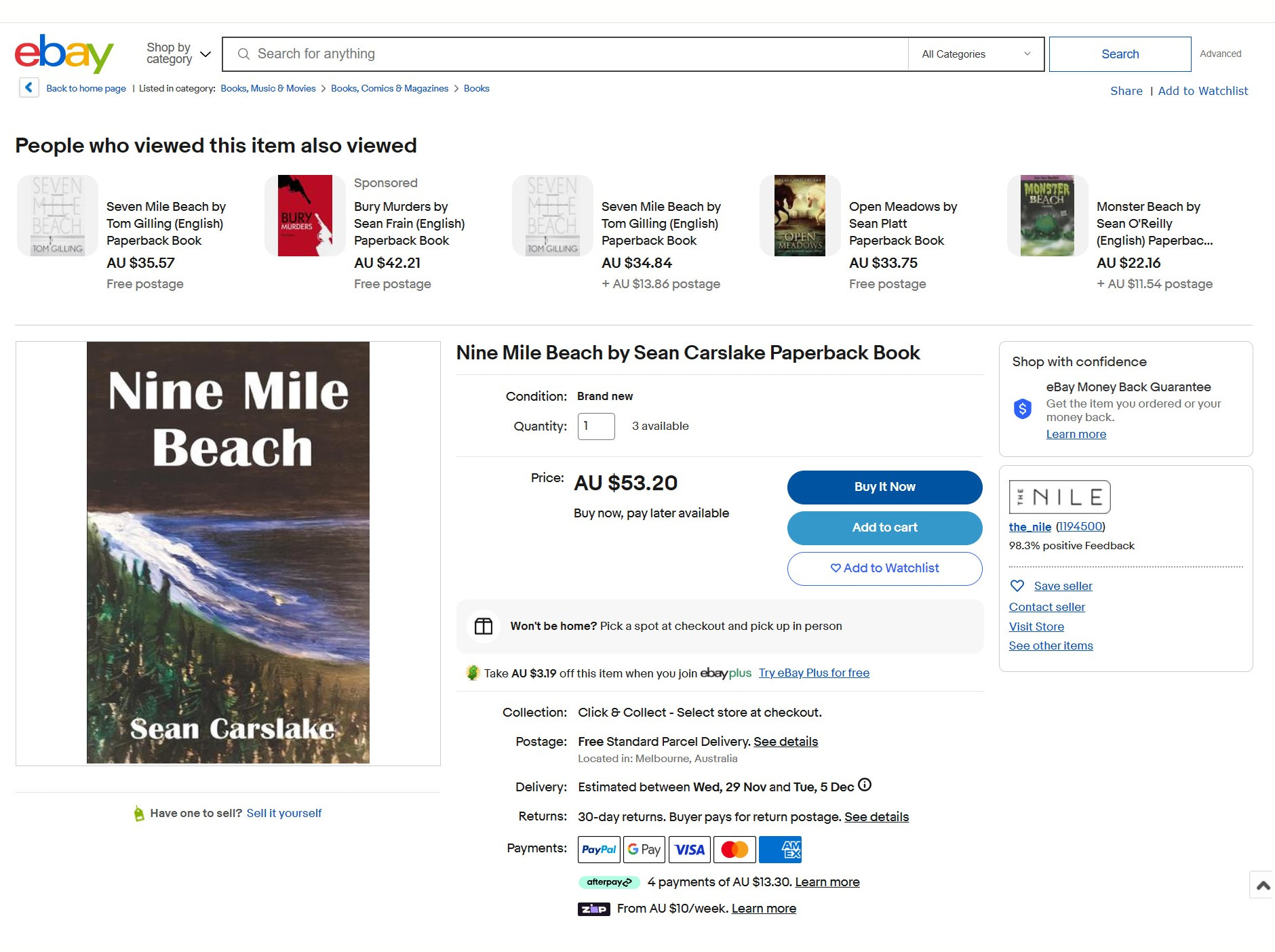
Task: Click the Contact seller link
Action: [1046, 606]
